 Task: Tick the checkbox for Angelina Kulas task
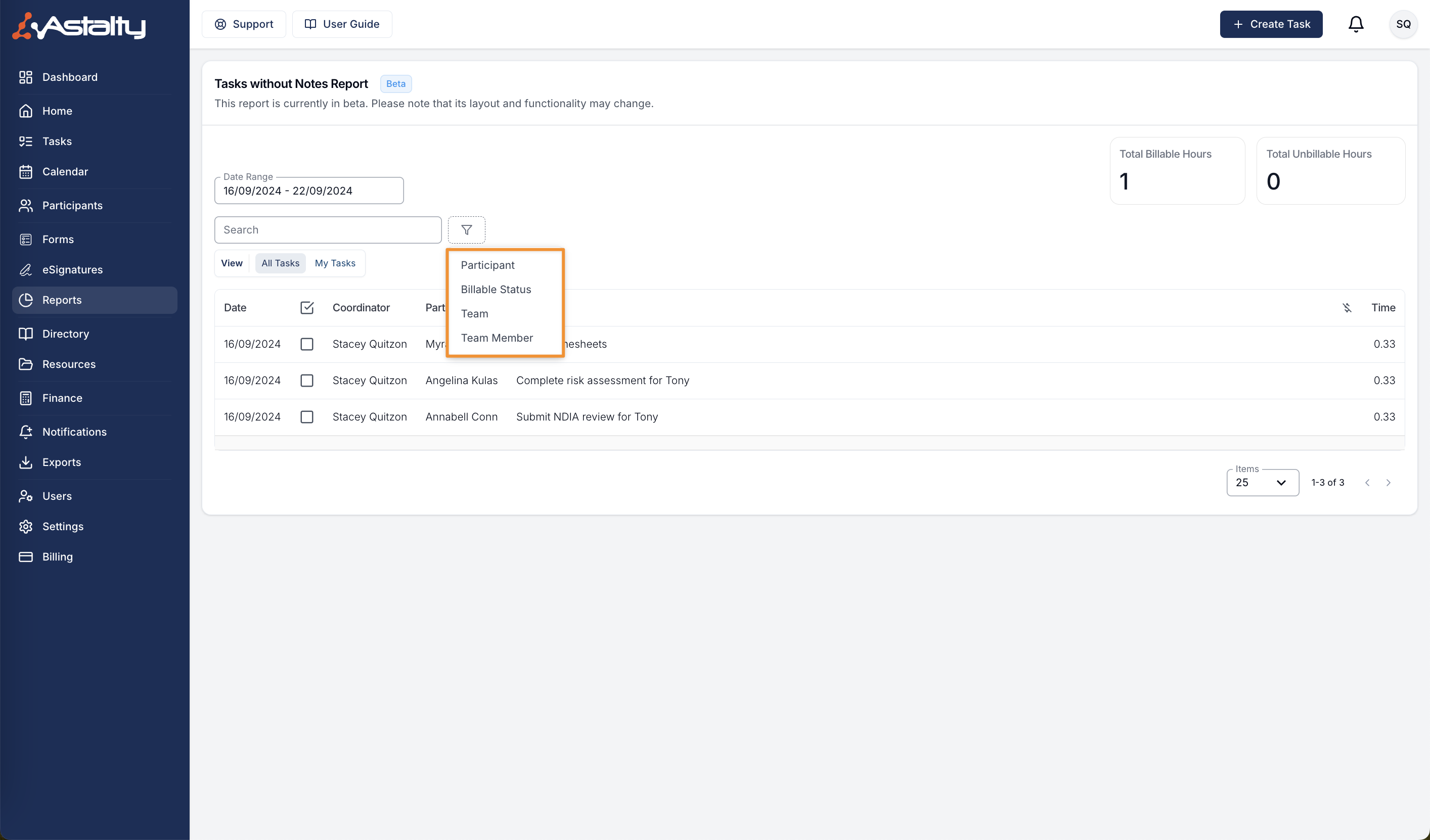click(306, 381)
